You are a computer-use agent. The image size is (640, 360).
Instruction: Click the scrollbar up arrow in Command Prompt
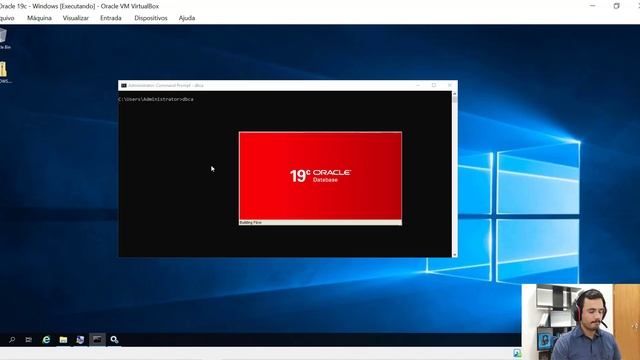[x=455, y=94]
